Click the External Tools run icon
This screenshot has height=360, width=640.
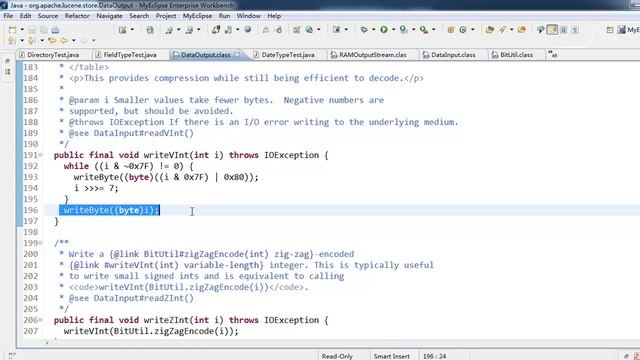[424, 29]
